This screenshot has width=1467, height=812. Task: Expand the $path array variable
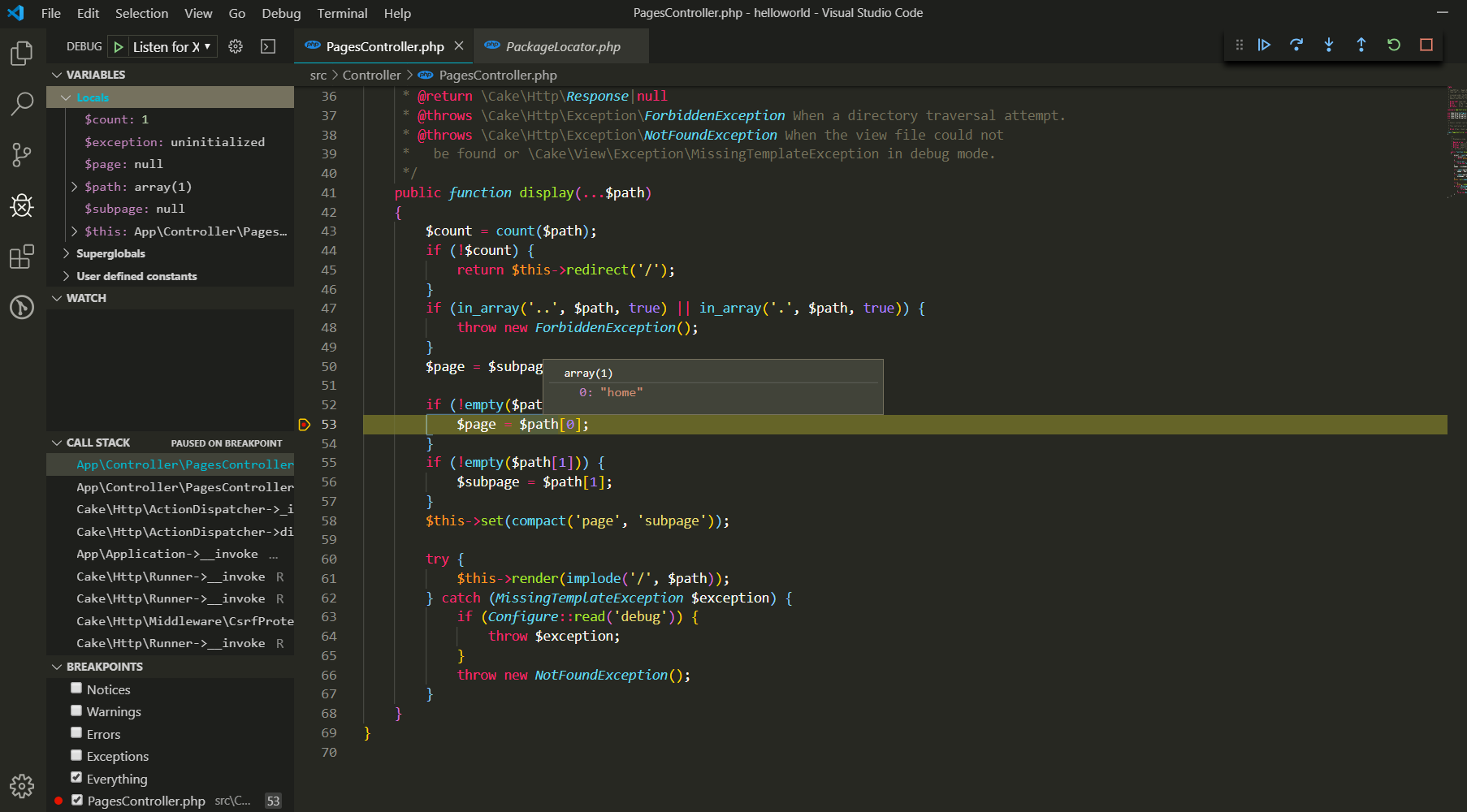pyautogui.click(x=75, y=187)
